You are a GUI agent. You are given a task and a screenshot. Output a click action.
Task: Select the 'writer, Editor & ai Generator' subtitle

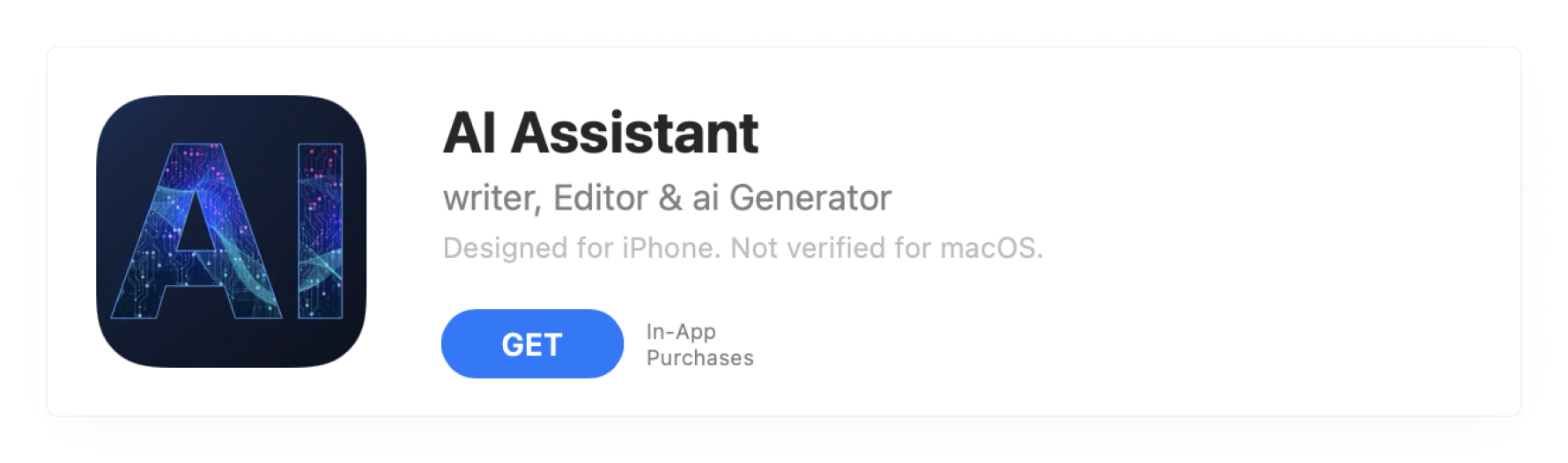[x=667, y=198]
